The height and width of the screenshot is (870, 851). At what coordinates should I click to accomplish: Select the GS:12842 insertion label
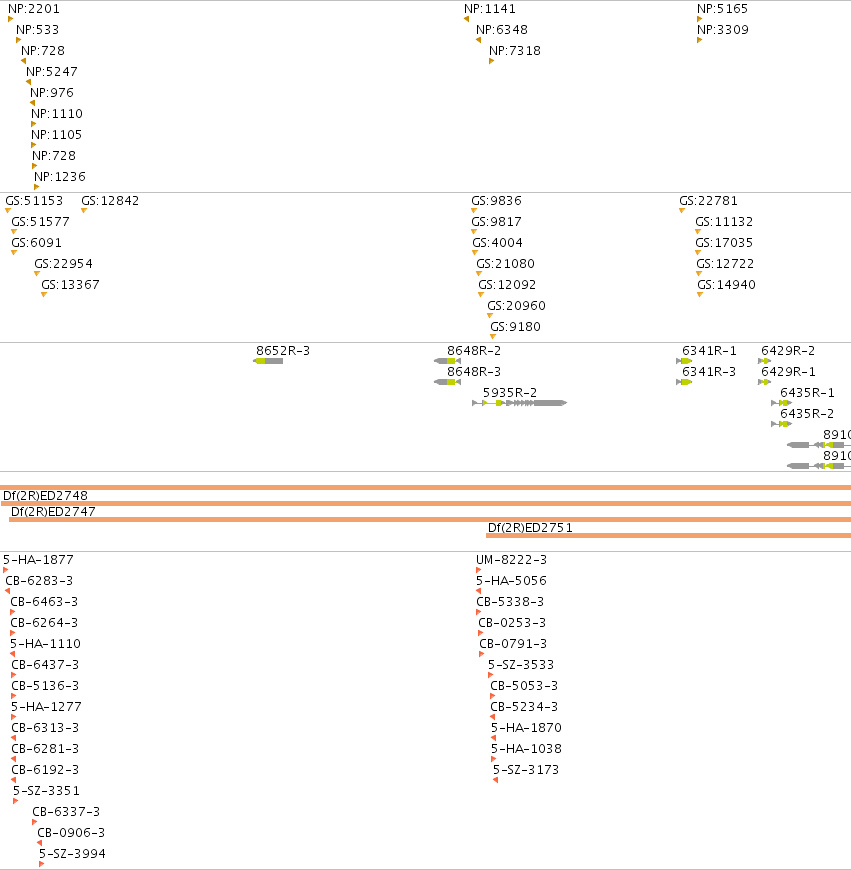point(110,201)
